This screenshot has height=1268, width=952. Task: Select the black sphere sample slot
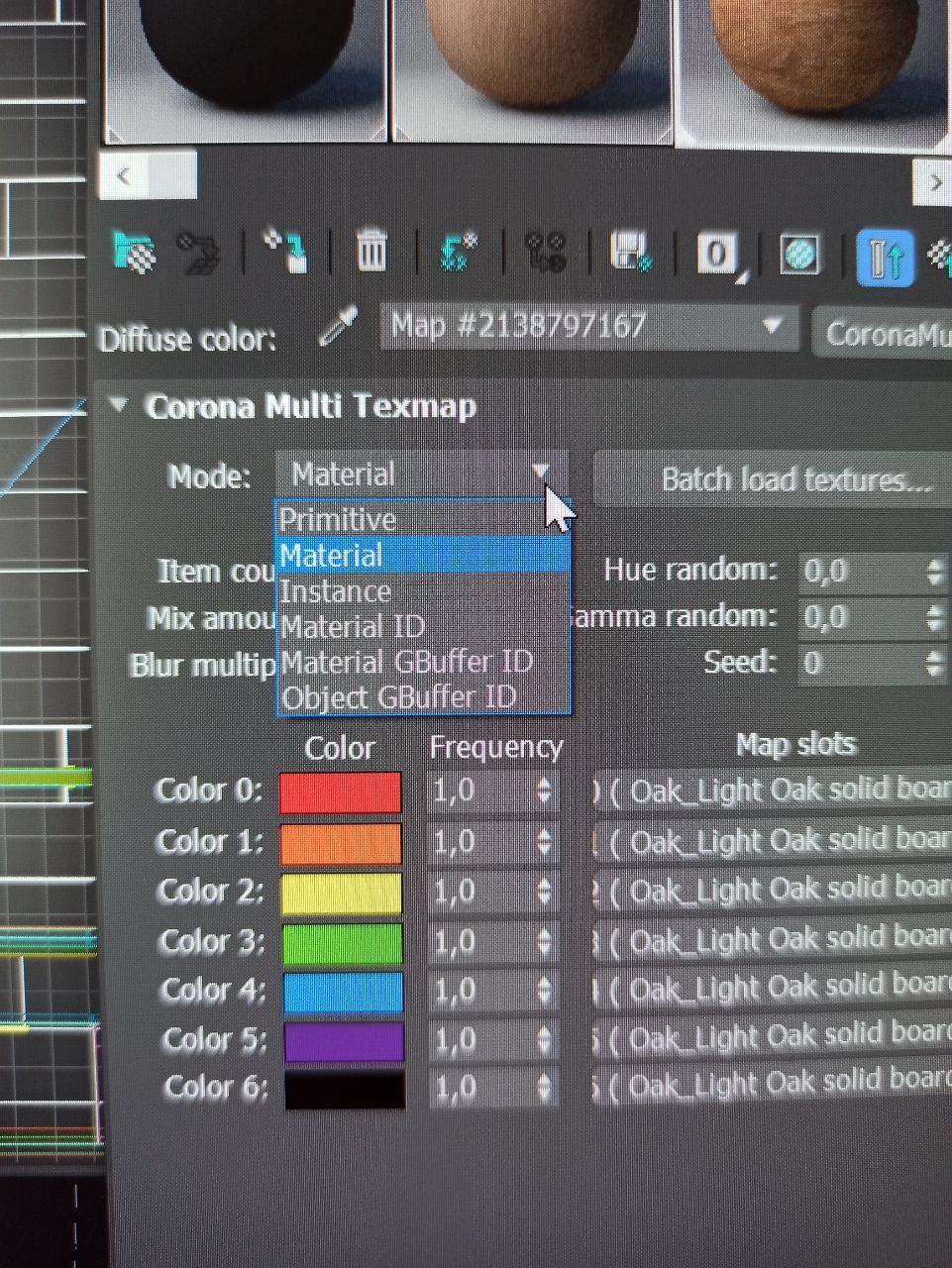pyautogui.click(x=246, y=69)
